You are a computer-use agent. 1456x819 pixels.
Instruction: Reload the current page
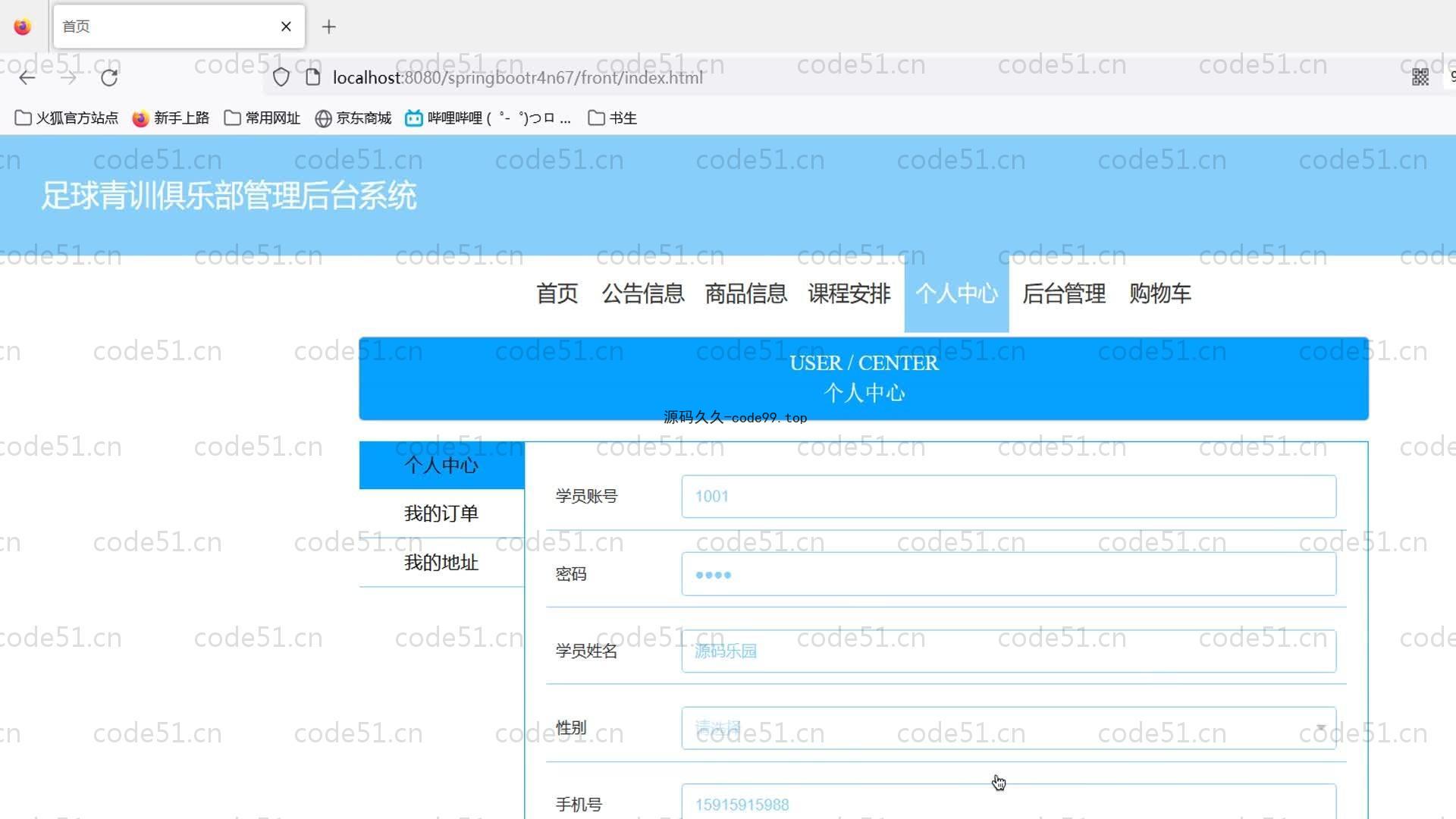[x=109, y=77]
